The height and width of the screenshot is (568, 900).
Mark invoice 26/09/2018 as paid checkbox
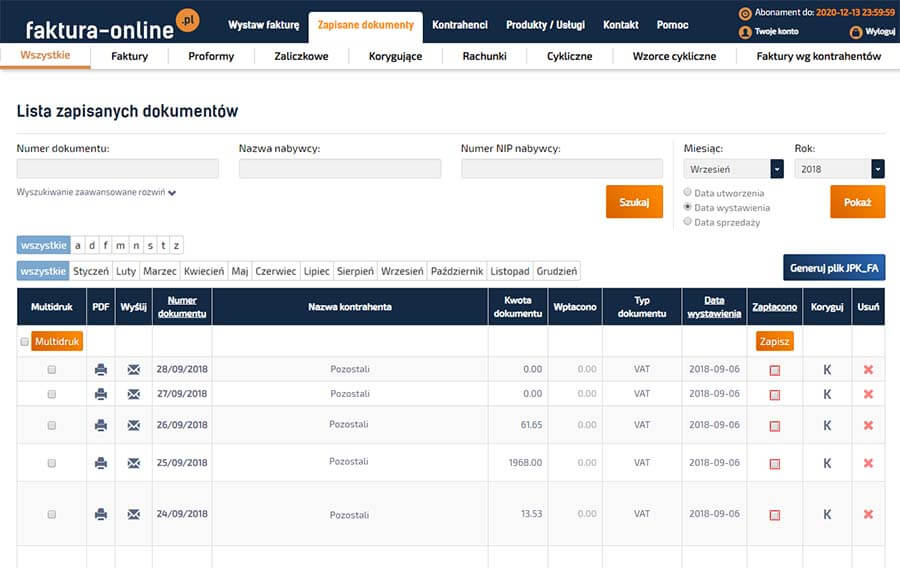pyautogui.click(x=774, y=426)
